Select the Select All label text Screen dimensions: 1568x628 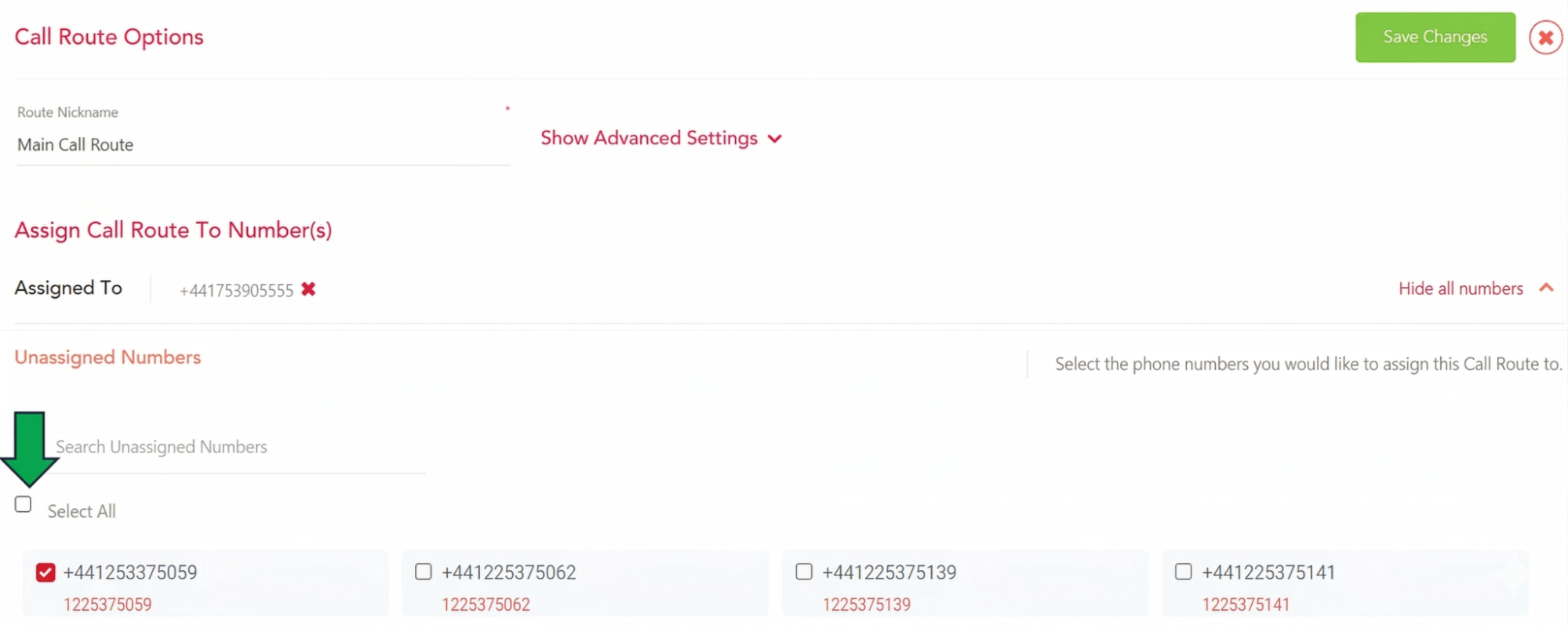[82, 511]
